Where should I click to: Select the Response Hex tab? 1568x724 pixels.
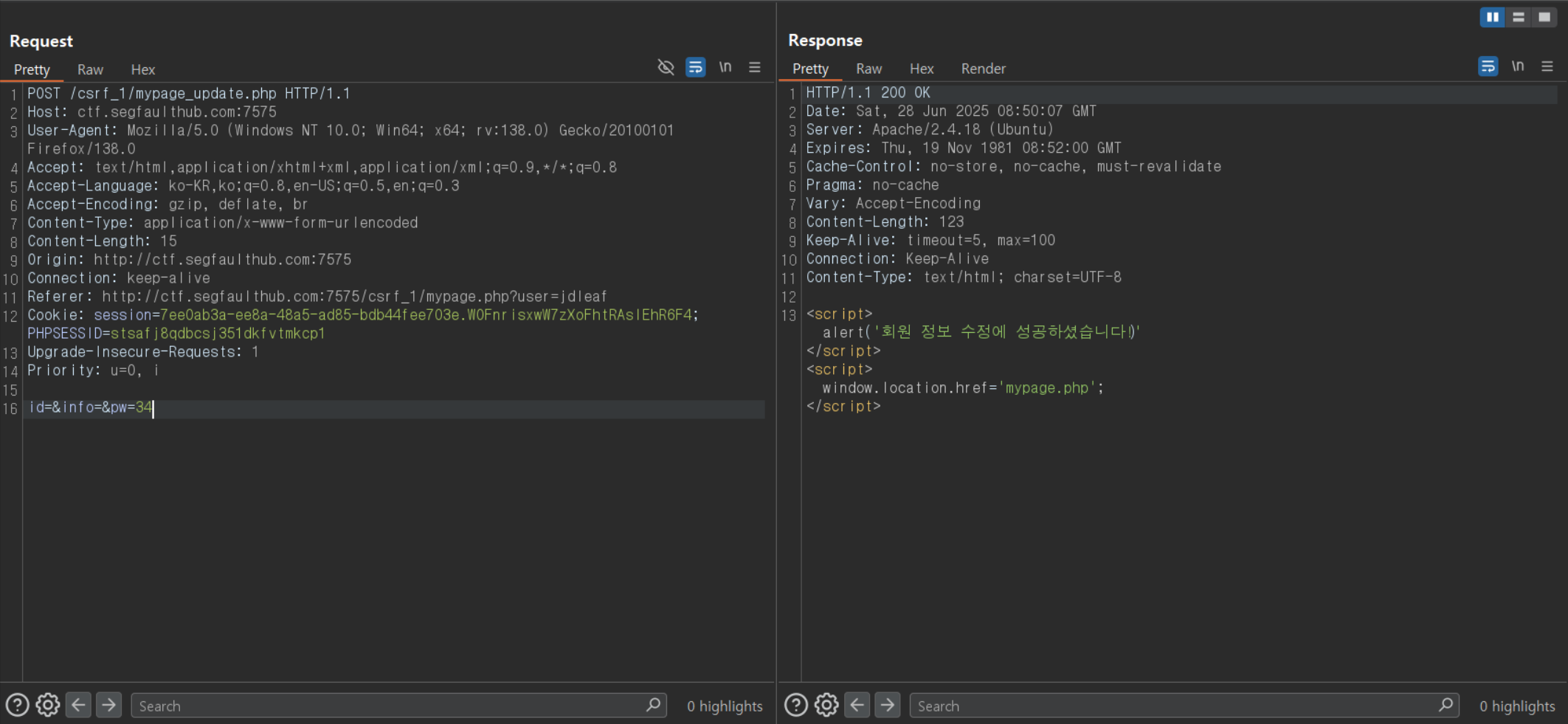(x=922, y=69)
